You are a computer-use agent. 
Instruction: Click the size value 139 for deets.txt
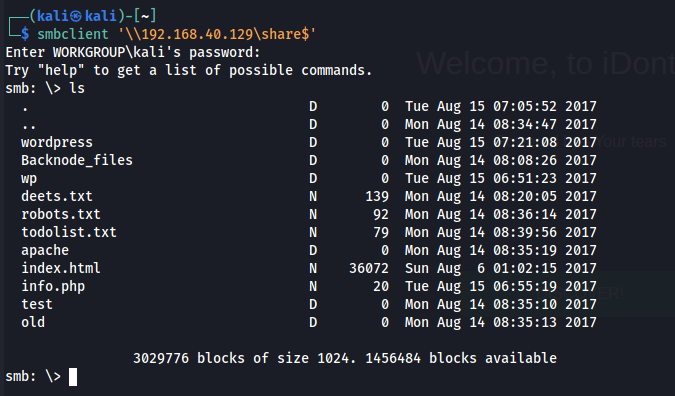point(377,196)
